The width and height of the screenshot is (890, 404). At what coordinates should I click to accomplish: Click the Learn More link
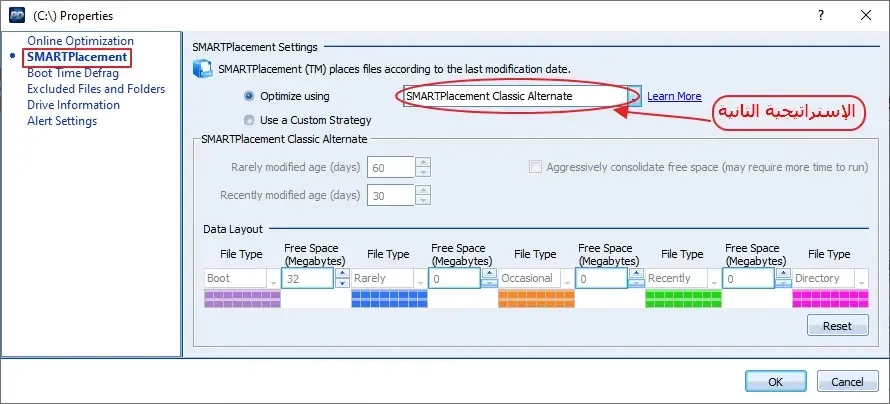coord(674,96)
